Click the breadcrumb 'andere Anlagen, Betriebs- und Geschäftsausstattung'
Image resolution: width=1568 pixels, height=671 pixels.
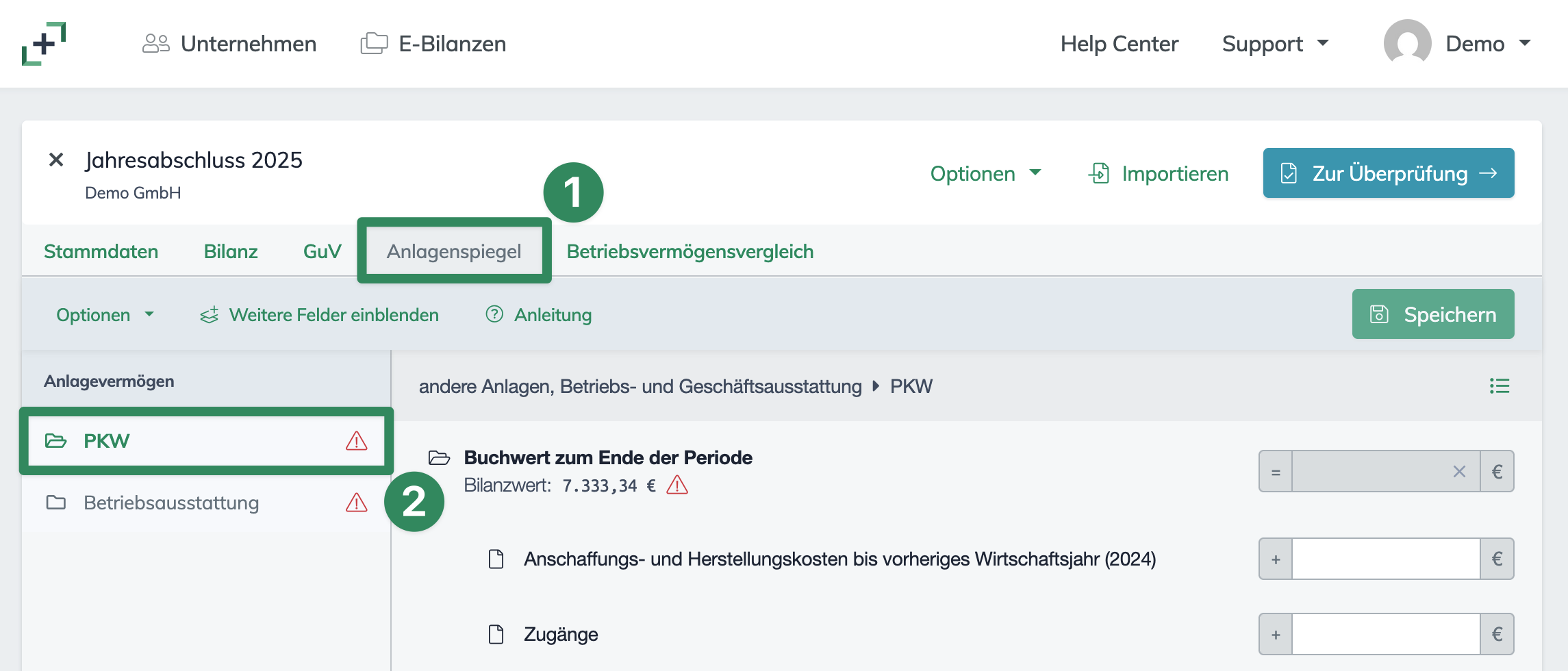(640, 386)
